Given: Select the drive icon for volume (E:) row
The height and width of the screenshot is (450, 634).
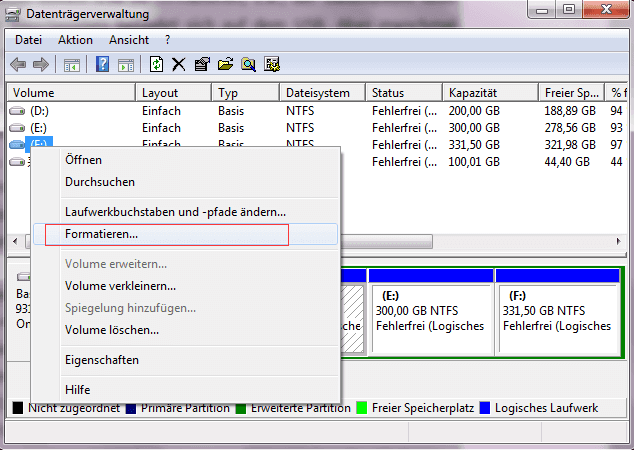Looking at the screenshot, I should (17, 128).
